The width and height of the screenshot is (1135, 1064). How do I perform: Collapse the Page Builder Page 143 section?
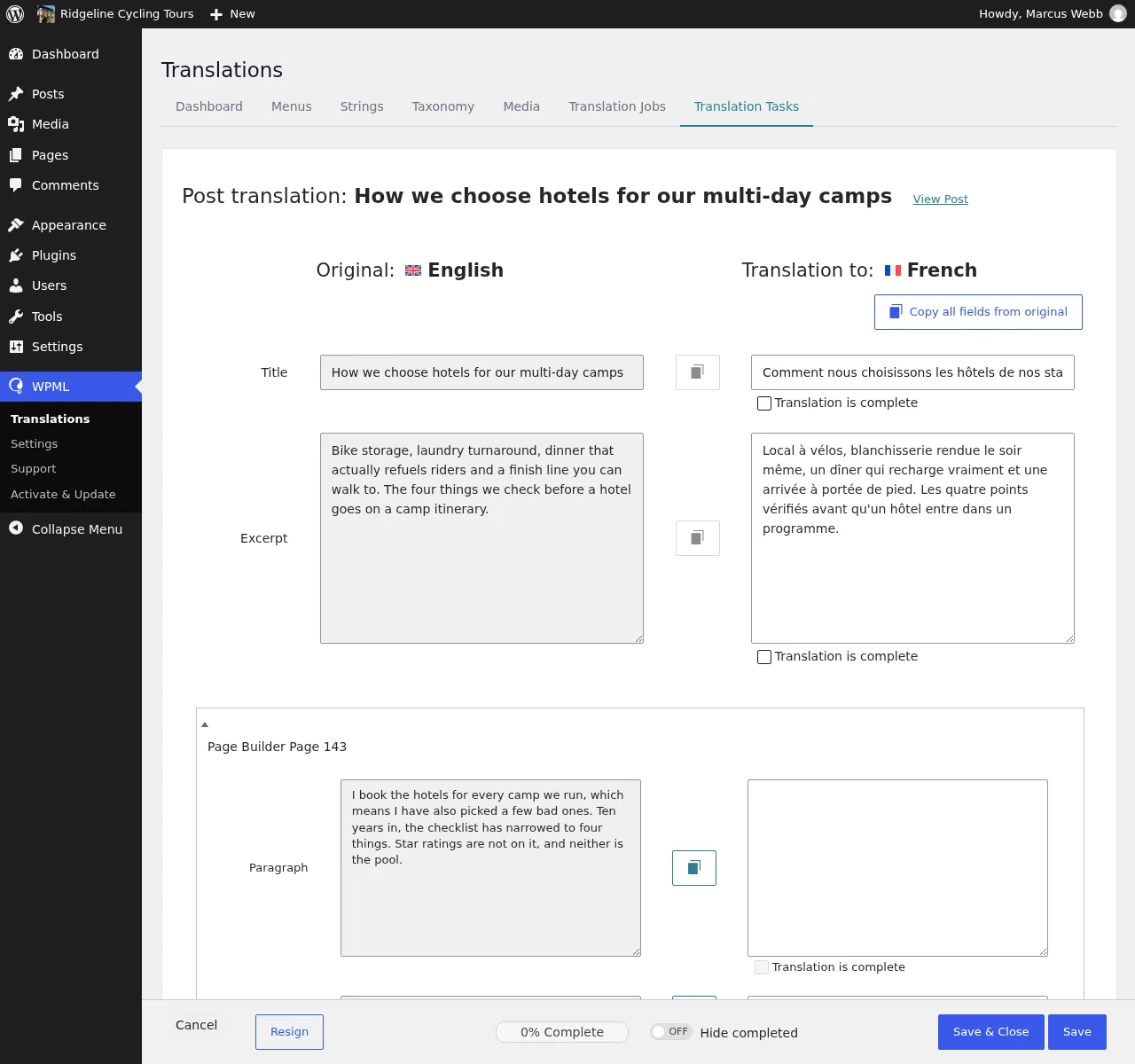[205, 724]
